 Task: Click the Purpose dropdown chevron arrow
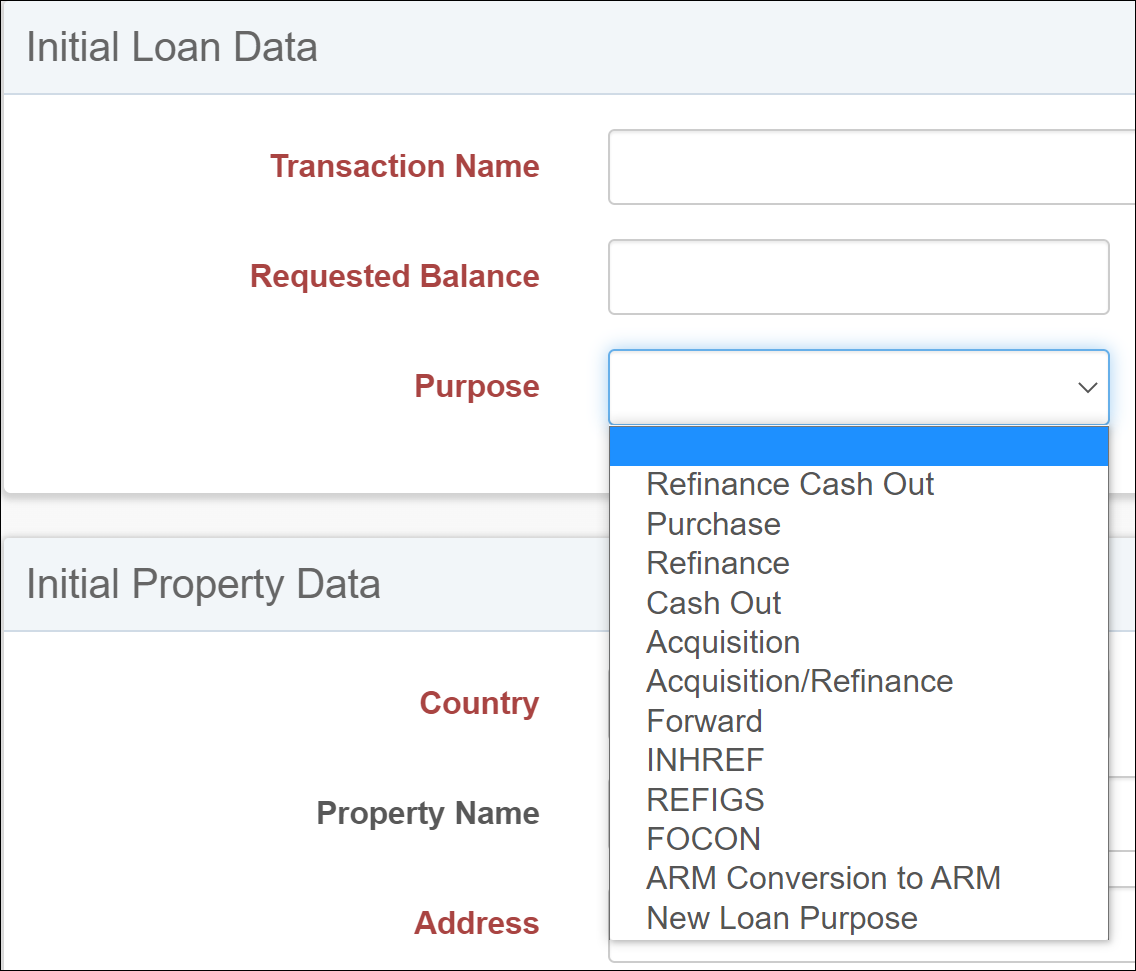click(1087, 387)
